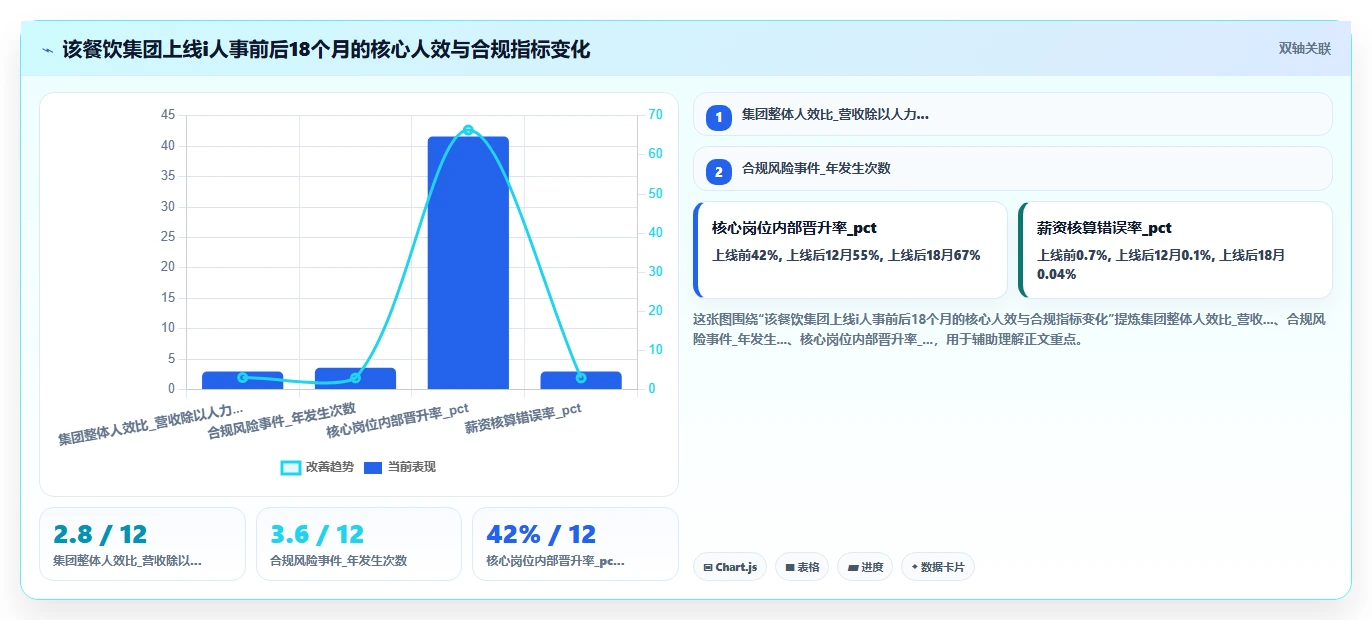Toggle the 当前表现 legend item
1372x620 pixels.
pyautogui.click(x=400, y=467)
